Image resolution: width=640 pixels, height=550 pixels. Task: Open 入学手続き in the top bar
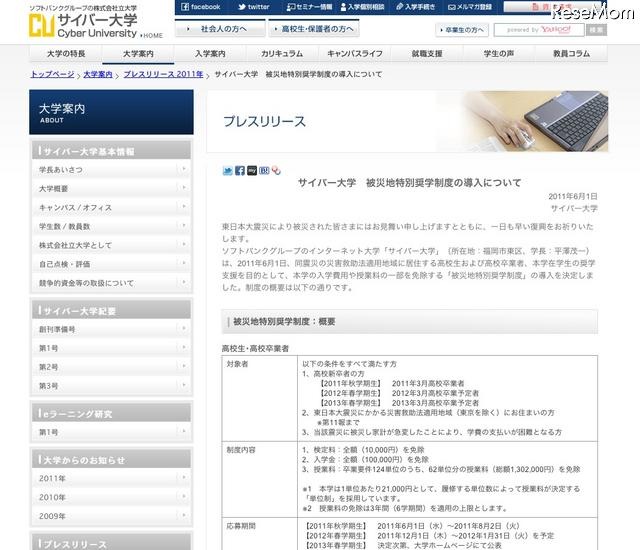coord(416,7)
